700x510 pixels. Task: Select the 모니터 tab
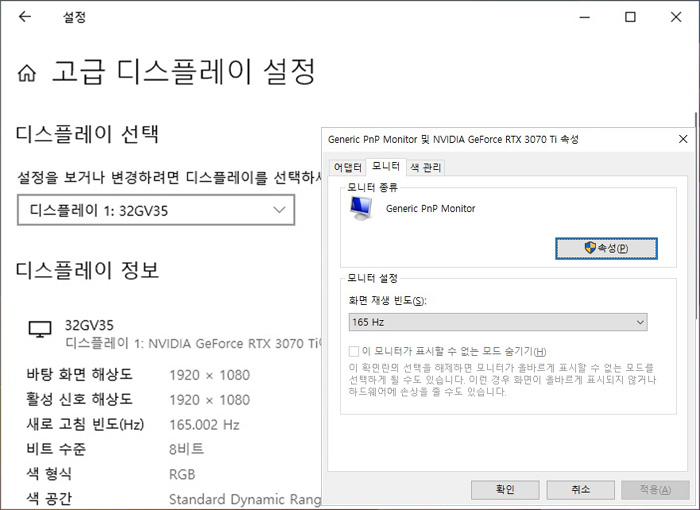pyautogui.click(x=385, y=167)
